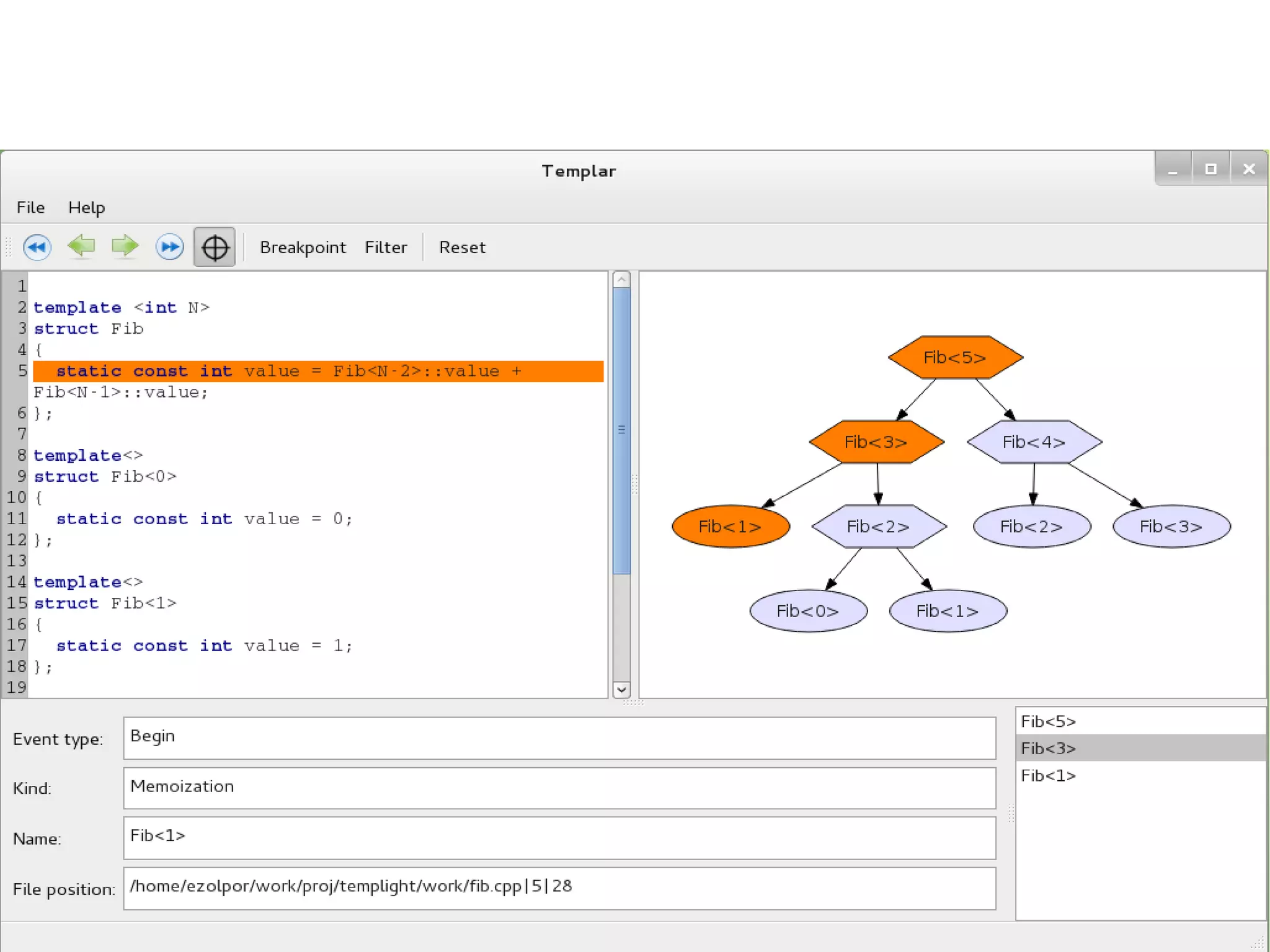Step back with green left arrow
The width and height of the screenshot is (1270, 952).
pos(81,246)
